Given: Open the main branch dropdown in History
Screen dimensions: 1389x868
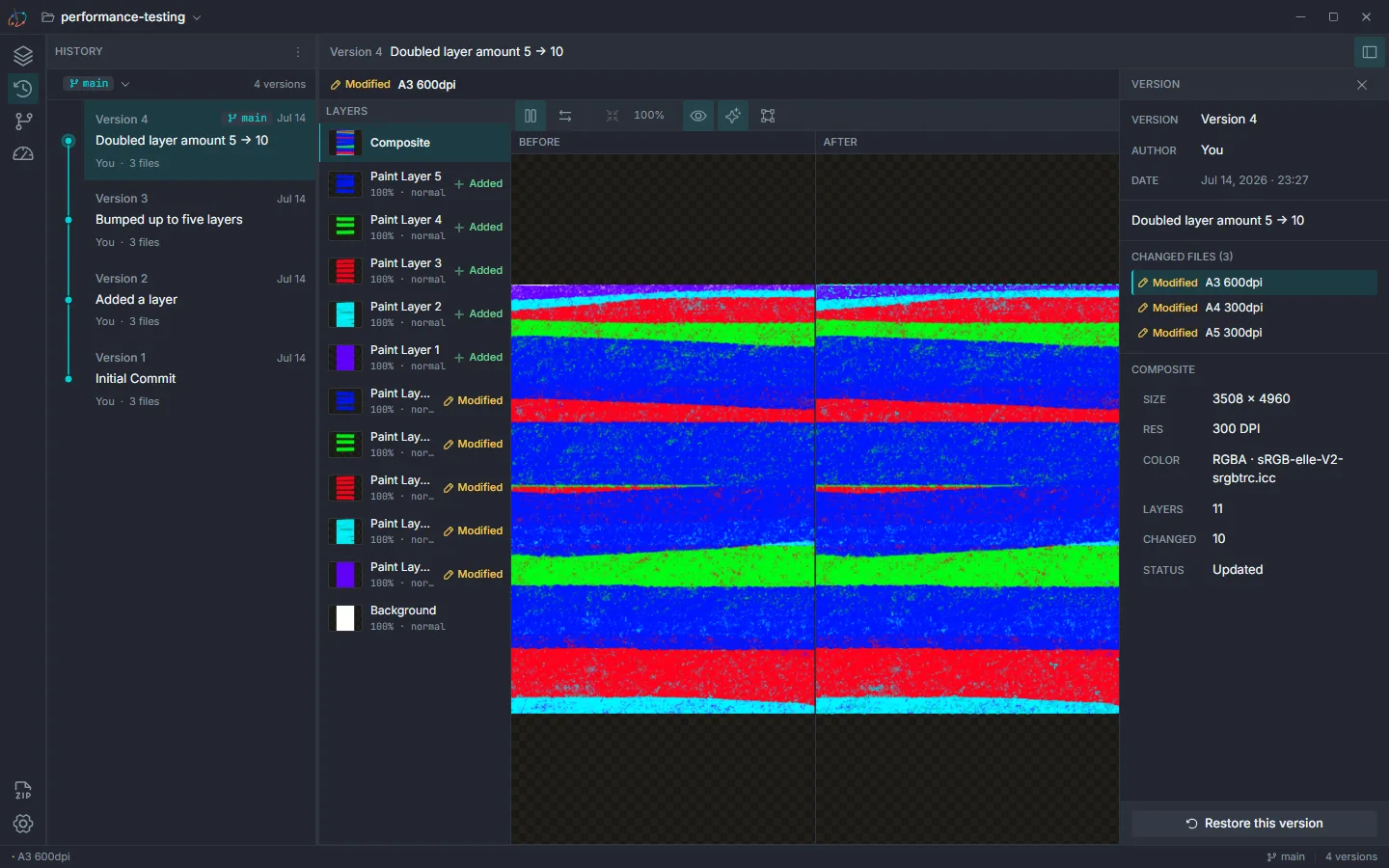Looking at the screenshot, I should (96, 84).
